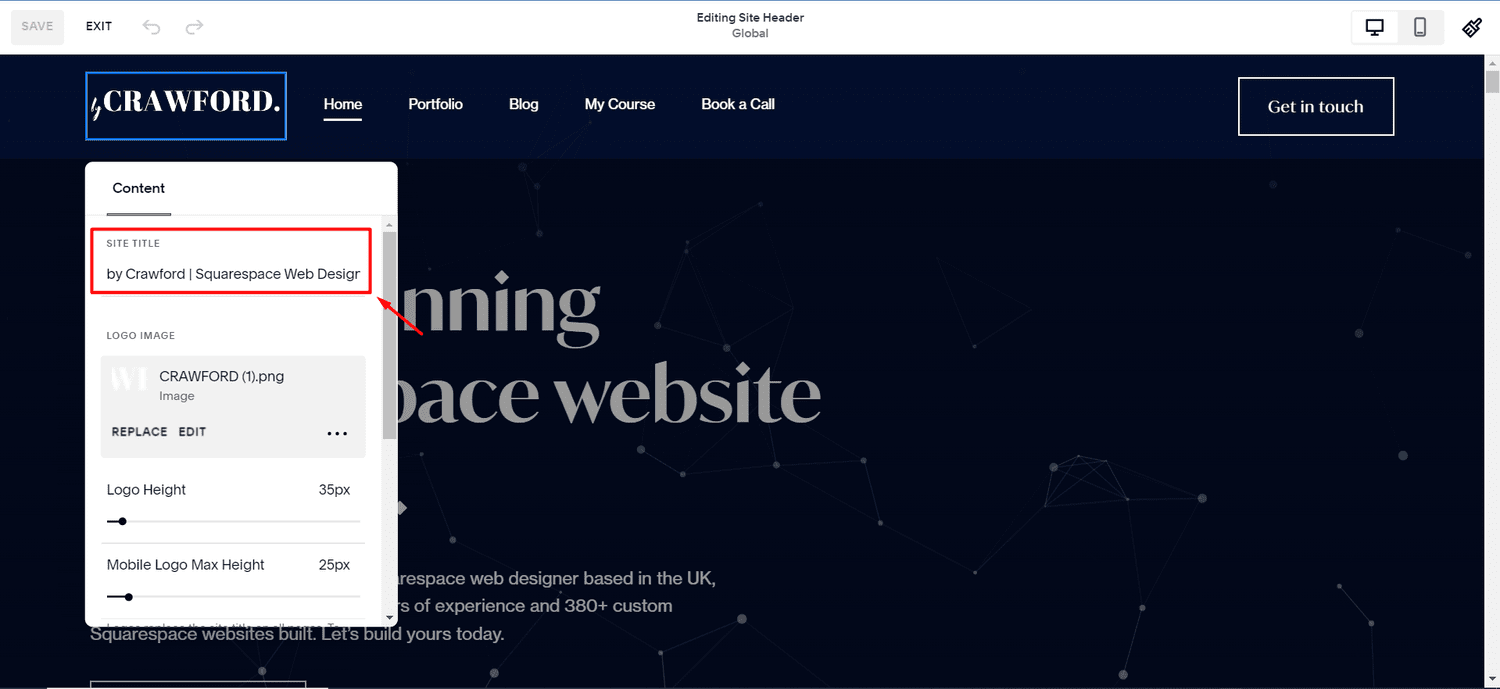Open site styles with the paintbrush icon
1500x689 pixels.
pos(1472,27)
